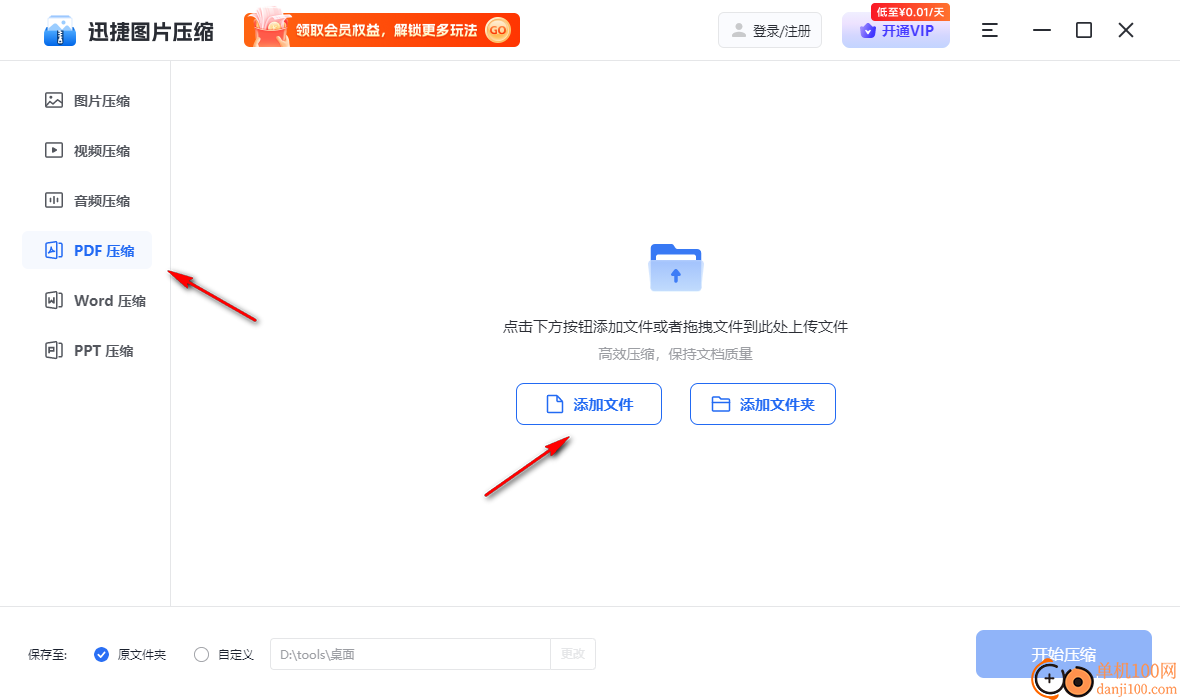
Task: Open 登录/注册 login button
Action: pyautogui.click(x=770, y=31)
